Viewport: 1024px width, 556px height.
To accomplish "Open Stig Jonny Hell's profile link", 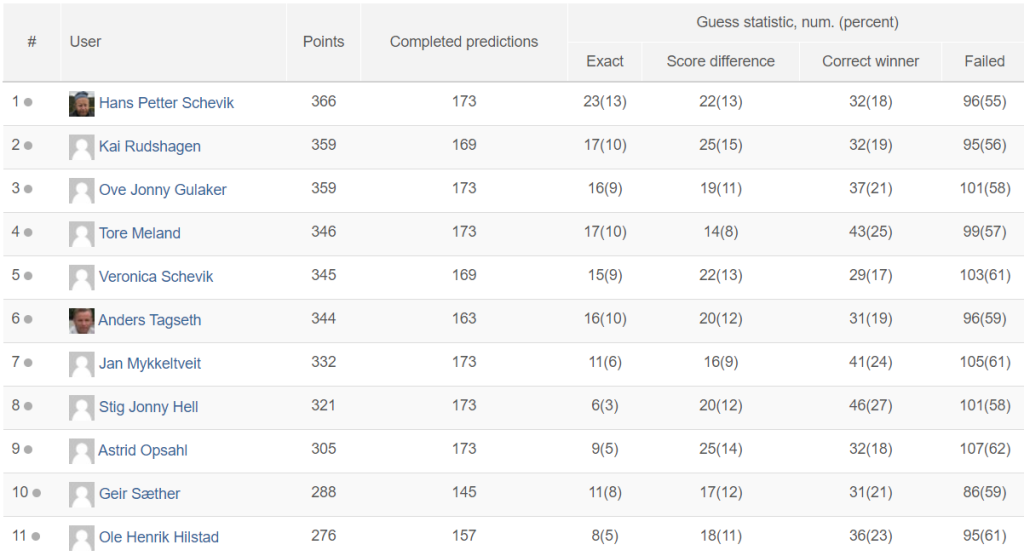I will pyautogui.click(x=148, y=406).
